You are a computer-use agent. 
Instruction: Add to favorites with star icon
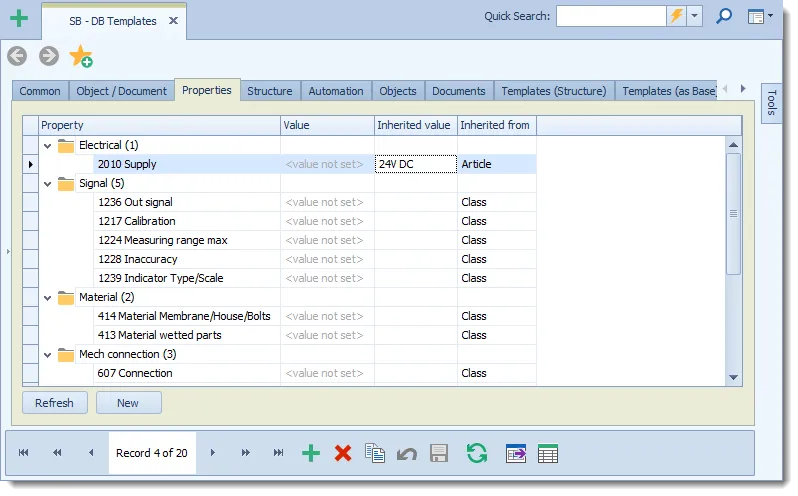[x=81, y=56]
